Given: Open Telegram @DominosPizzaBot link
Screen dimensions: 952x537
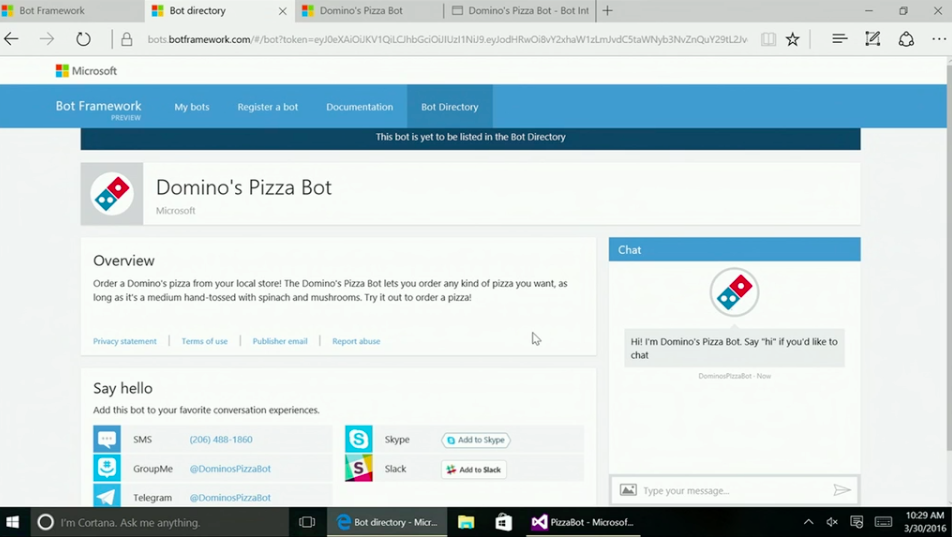Looking at the screenshot, I should point(230,498).
